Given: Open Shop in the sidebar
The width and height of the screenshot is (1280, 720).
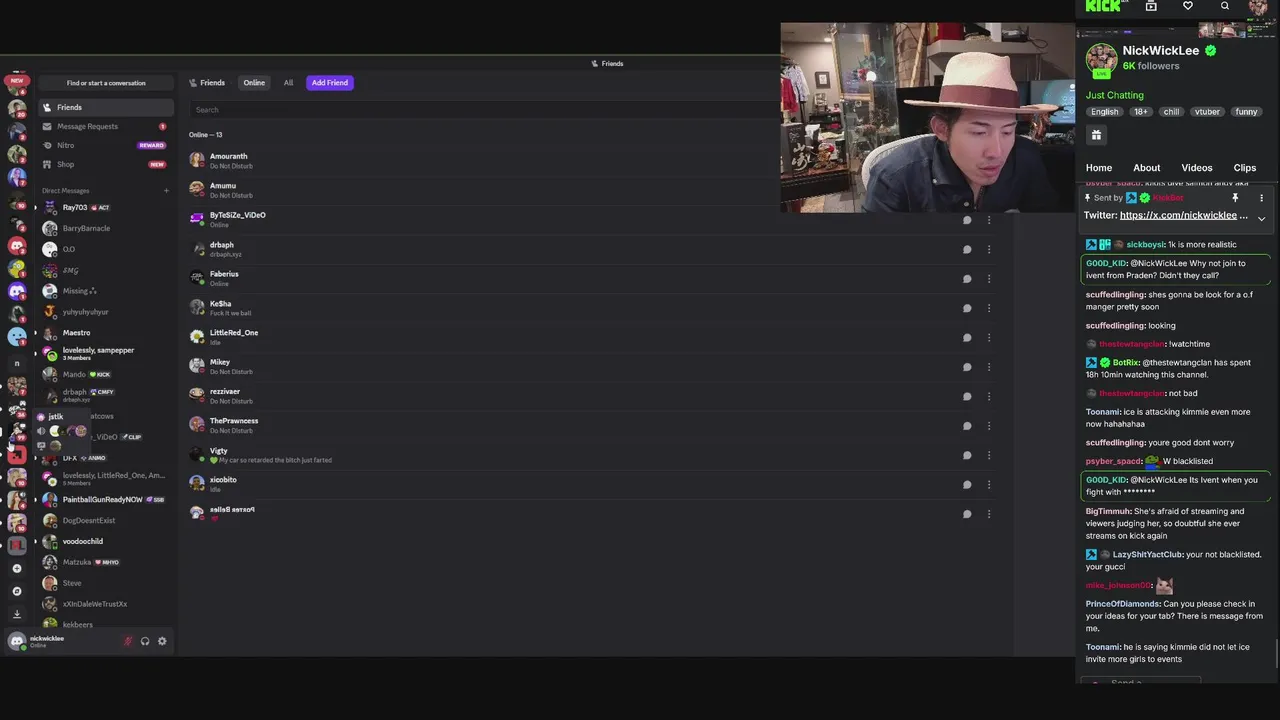Looking at the screenshot, I should pyautogui.click(x=106, y=164).
